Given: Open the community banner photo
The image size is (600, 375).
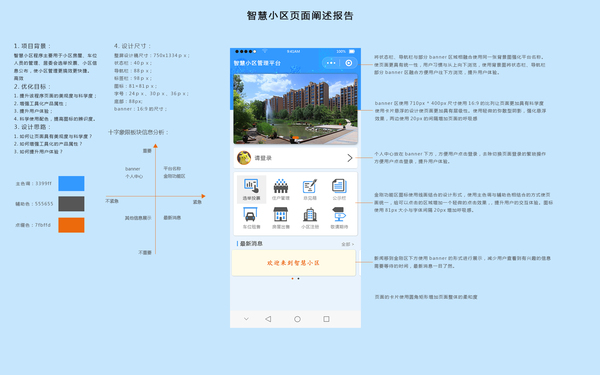Looking at the screenshot, I should coord(295,109).
